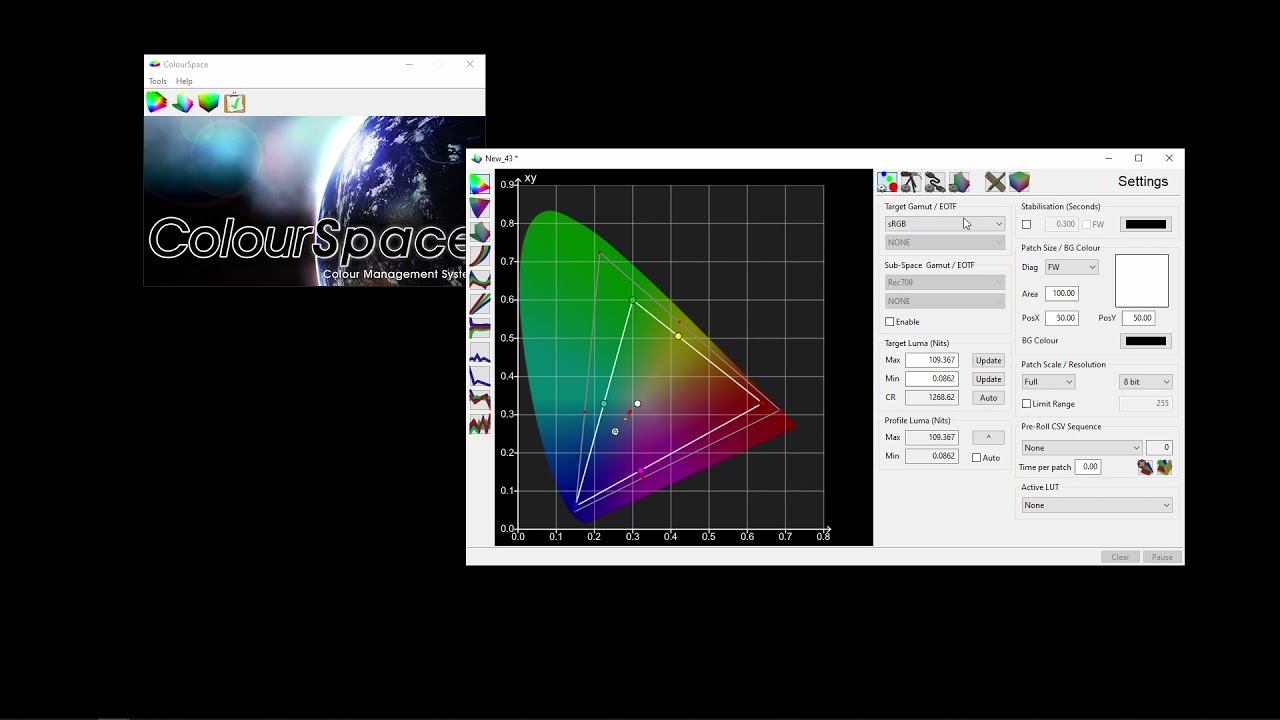
Task: Tick the Limit Range checkbox
Action: point(1026,404)
